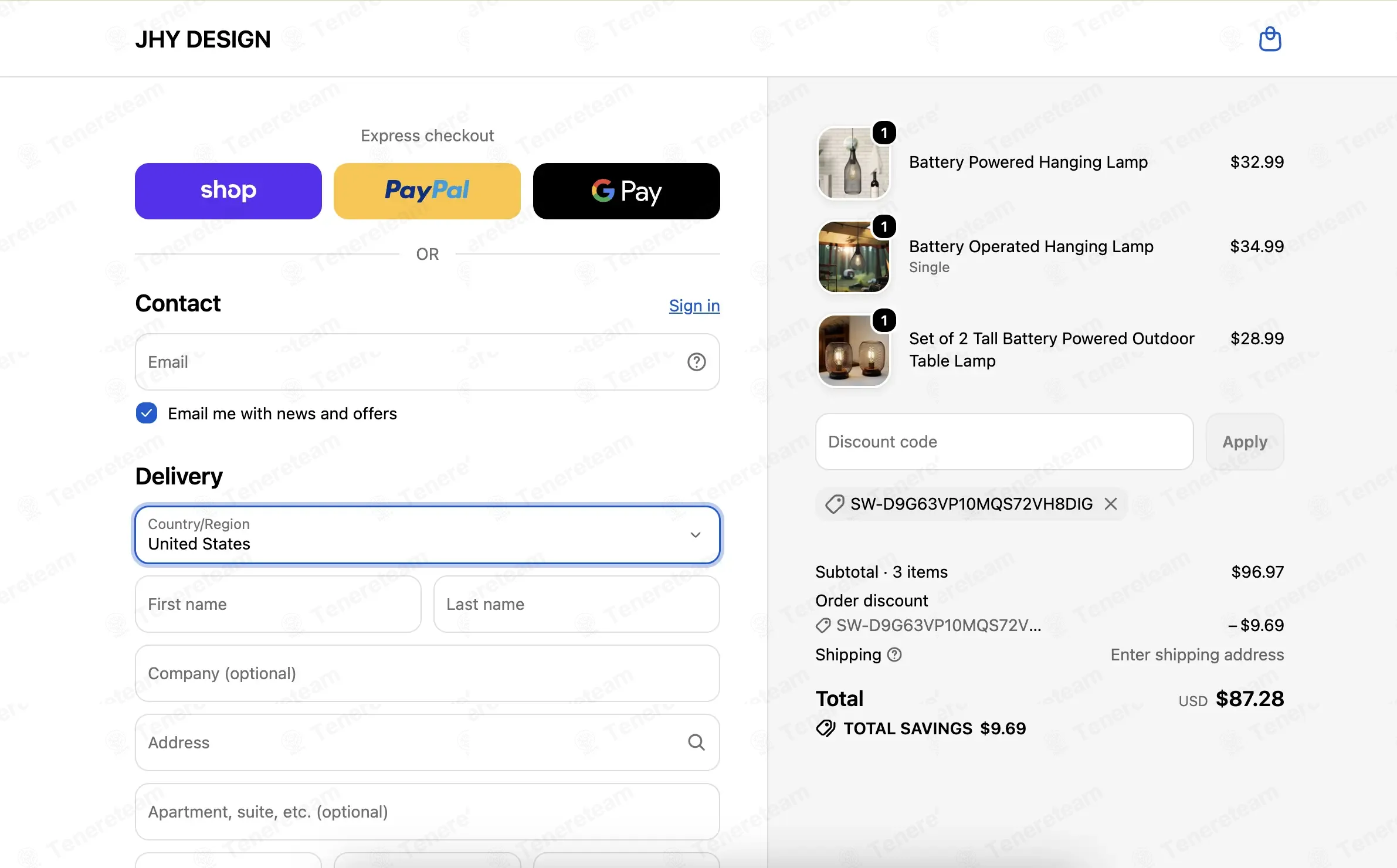
Task: Focus the Apartment, suite, etc. field
Action: 428,812
